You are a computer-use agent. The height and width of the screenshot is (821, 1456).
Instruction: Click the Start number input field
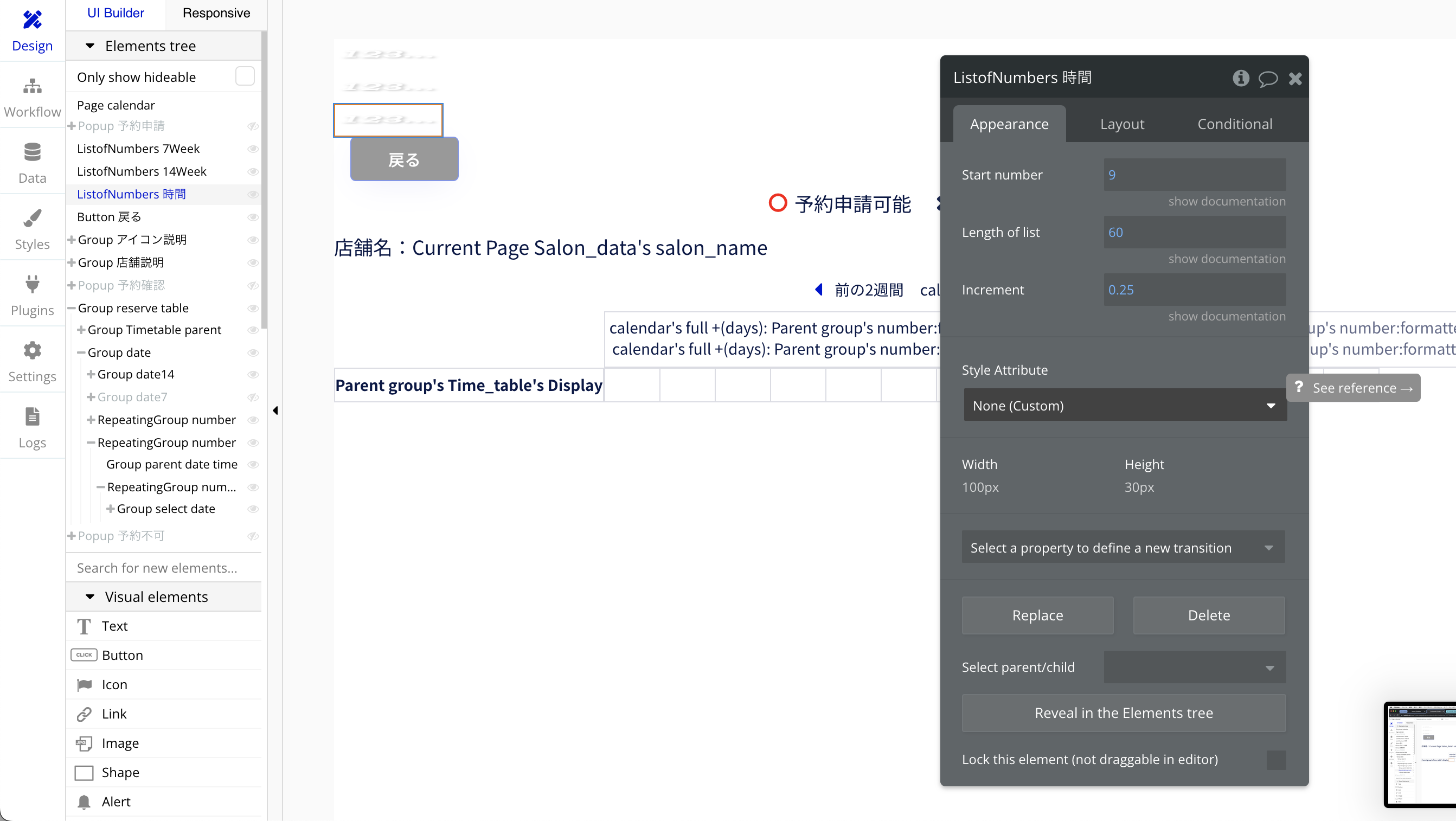pyautogui.click(x=1194, y=175)
